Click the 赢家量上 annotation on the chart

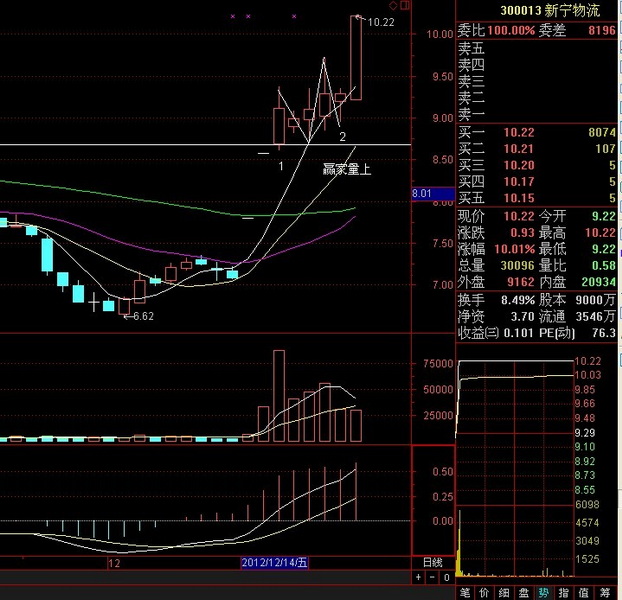(346, 169)
